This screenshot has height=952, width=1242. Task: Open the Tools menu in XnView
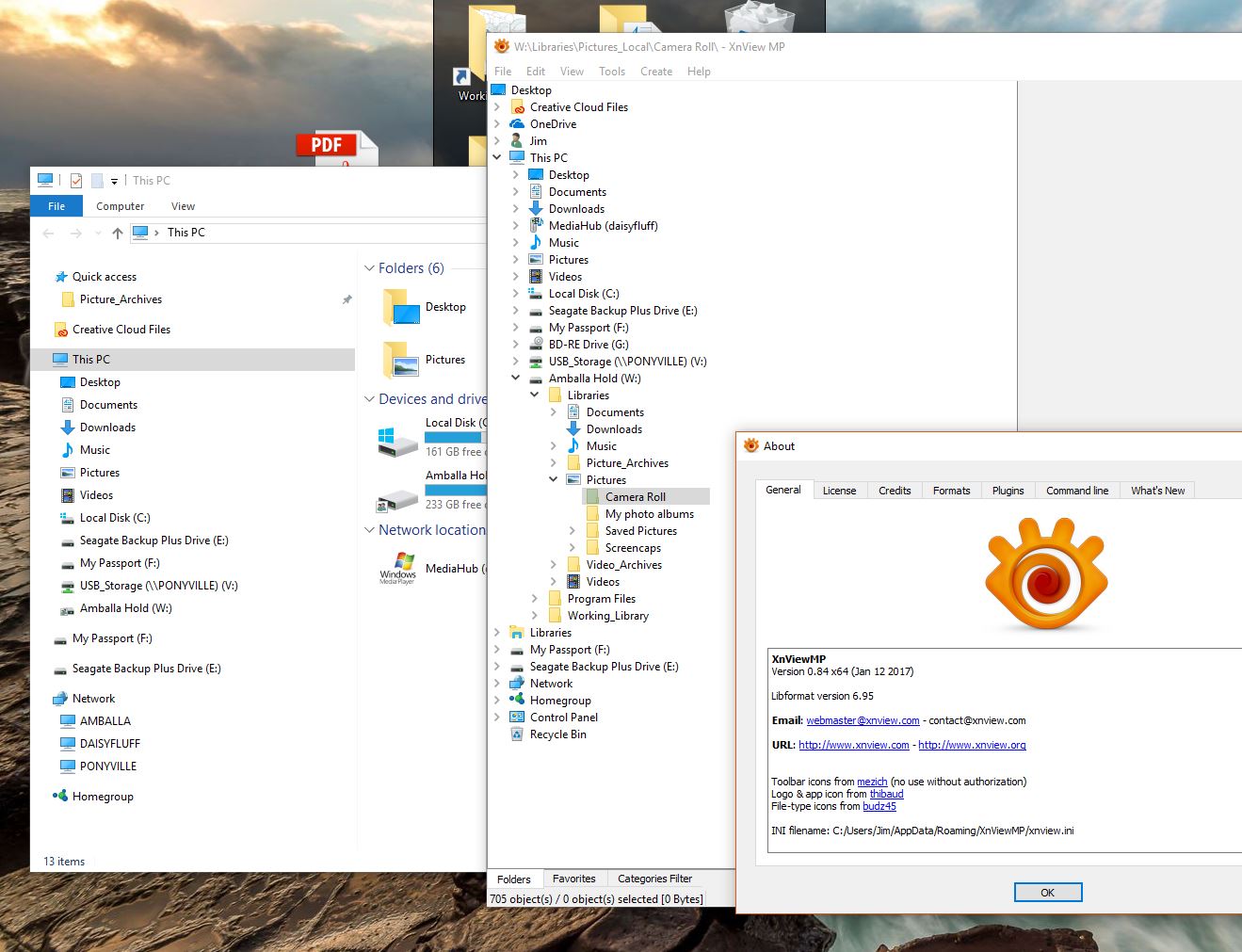[611, 72]
